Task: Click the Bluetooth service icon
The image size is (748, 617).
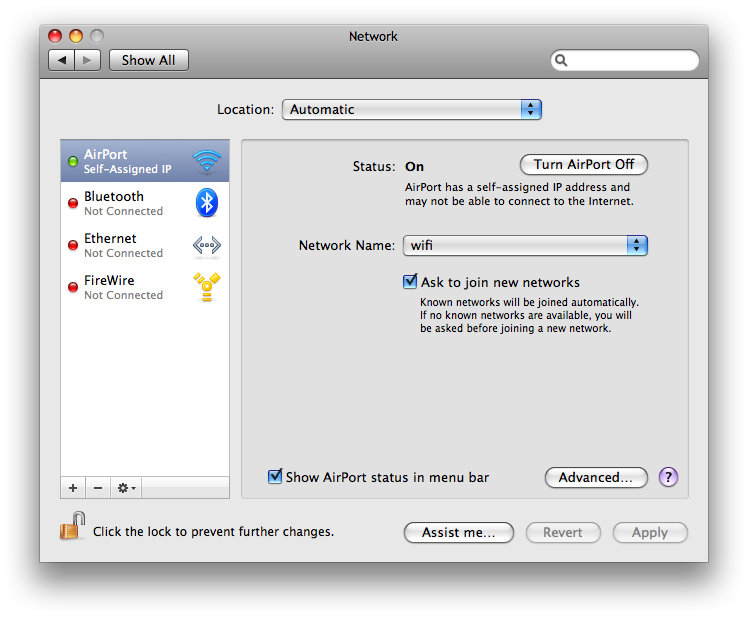Action: 207,203
